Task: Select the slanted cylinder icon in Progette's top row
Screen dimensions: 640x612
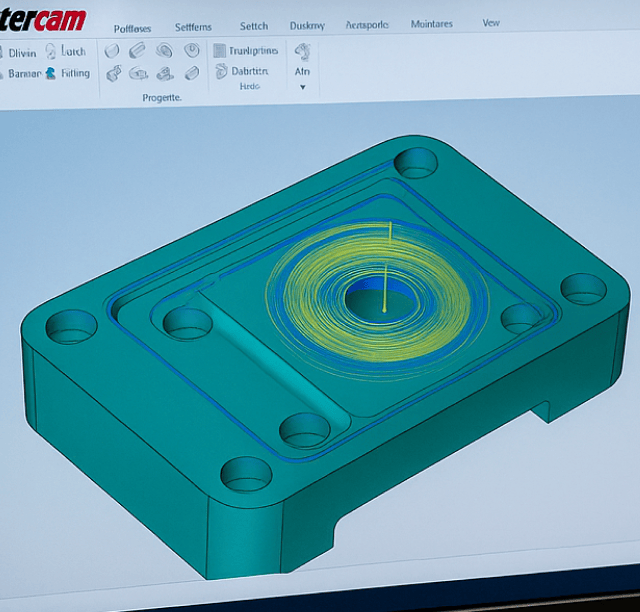Action: click(138, 51)
